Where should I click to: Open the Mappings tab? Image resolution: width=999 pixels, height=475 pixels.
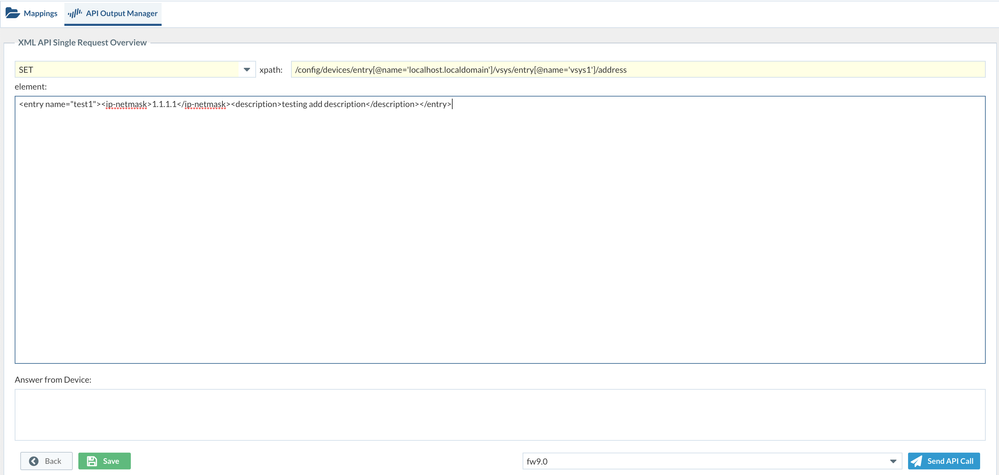(x=31, y=13)
